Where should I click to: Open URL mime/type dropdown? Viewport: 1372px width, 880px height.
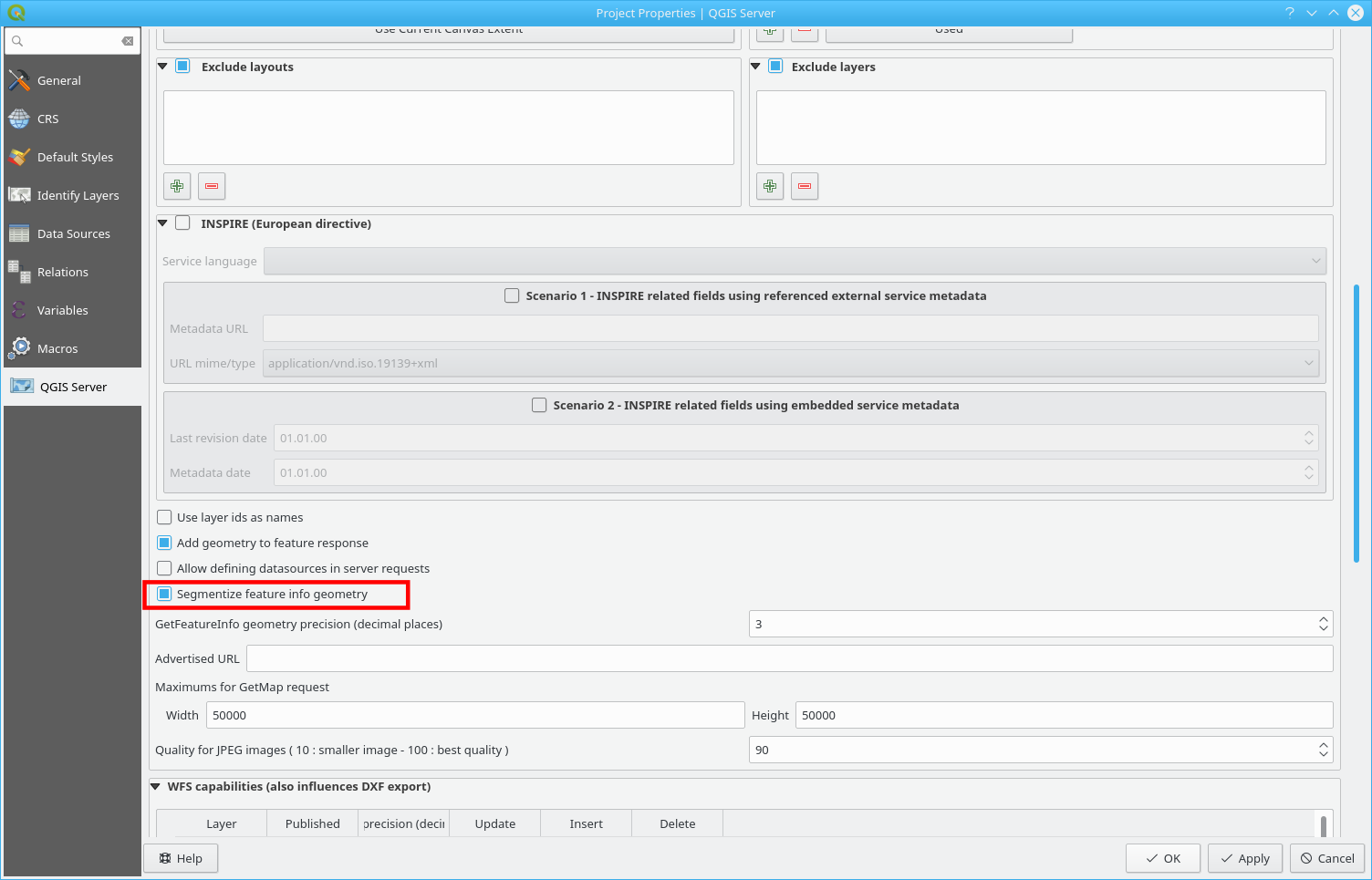790,363
